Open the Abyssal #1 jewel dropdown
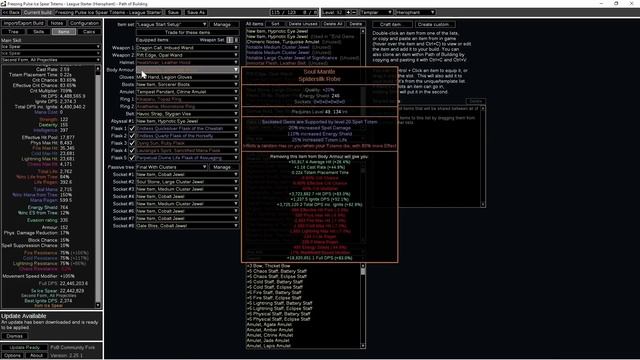640x360 pixels. [187, 121]
